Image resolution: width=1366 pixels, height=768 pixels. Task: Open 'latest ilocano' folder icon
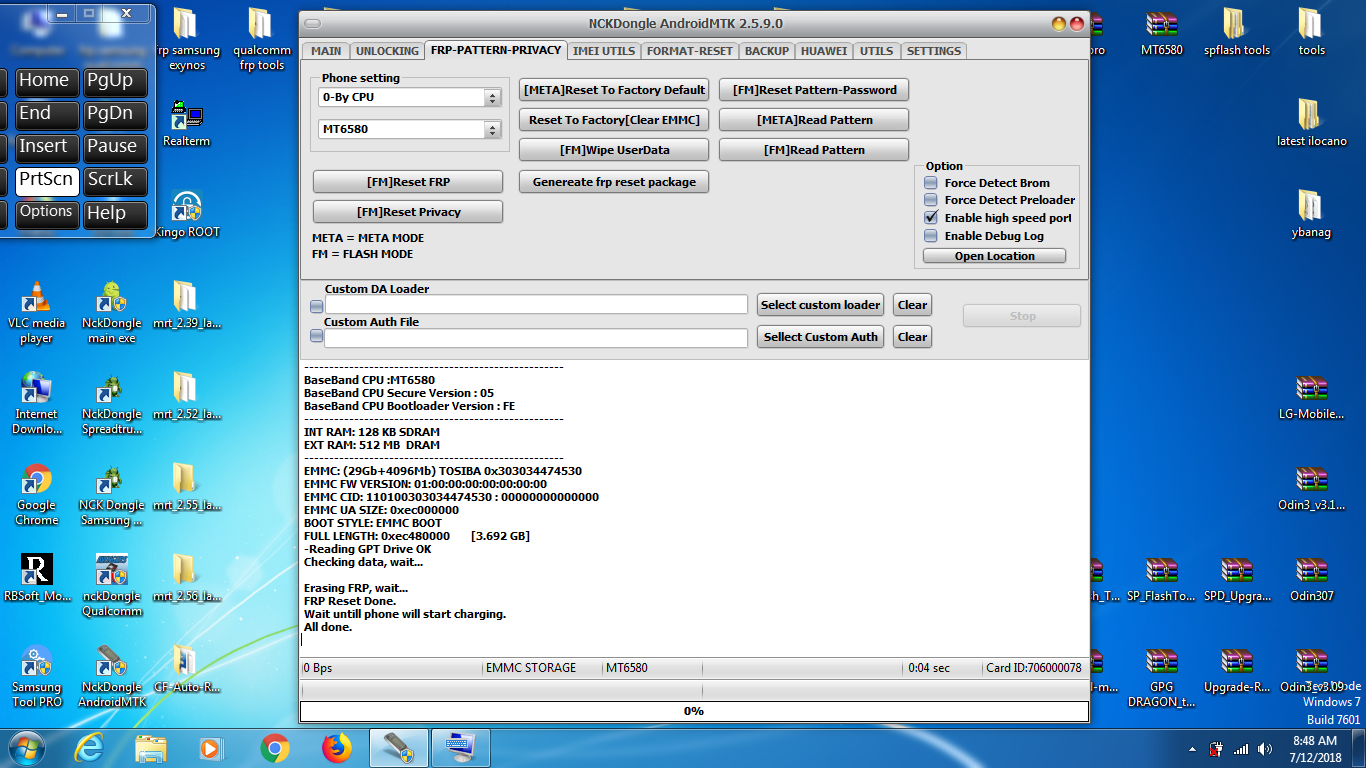[x=1312, y=123]
